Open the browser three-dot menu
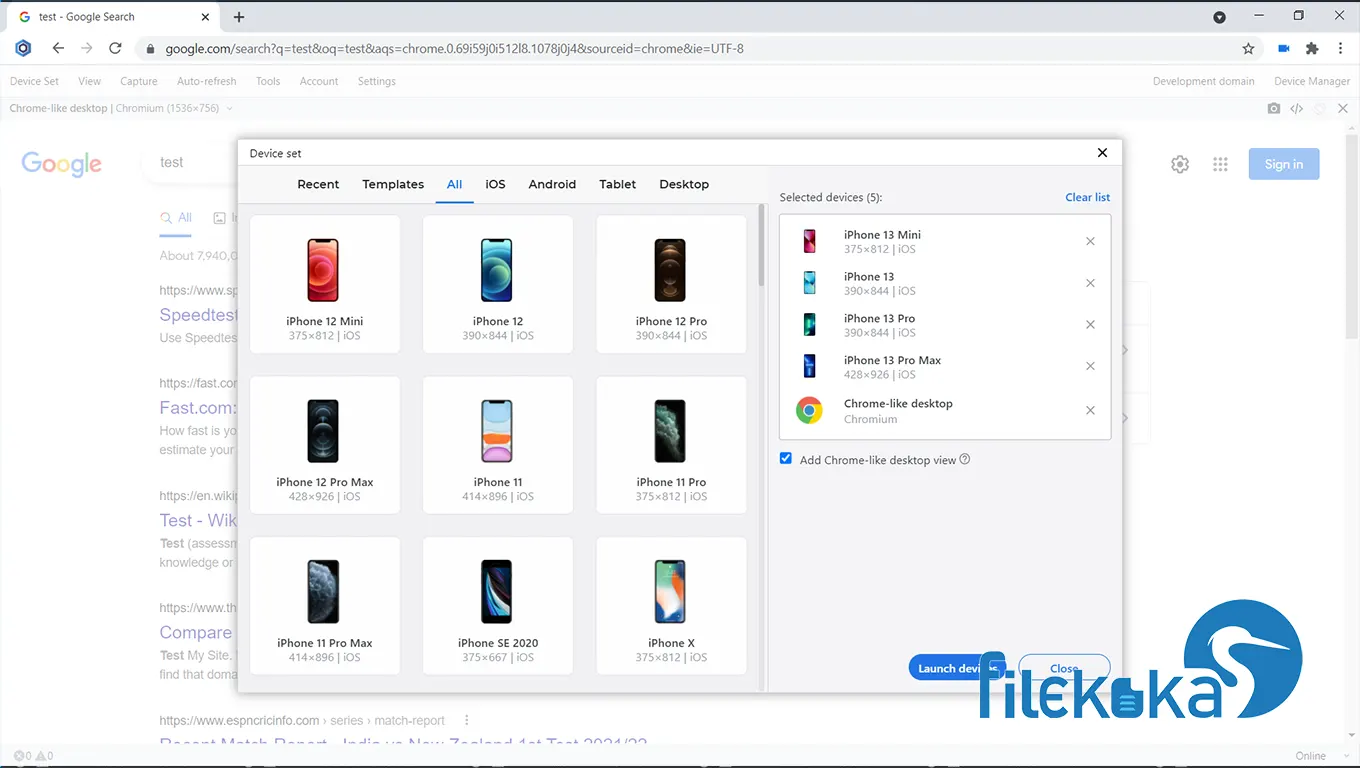Screen dimensions: 1360x768 (x=1341, y=48)
